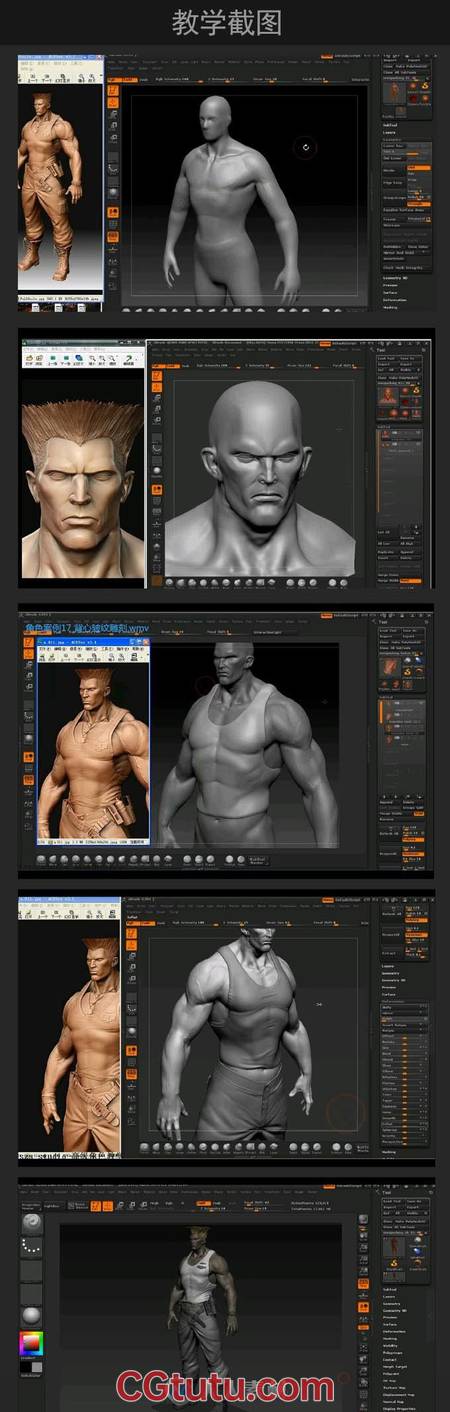Click reference figure image in first screenshot viewer
Screen dimensions: 450x1412
60,187
